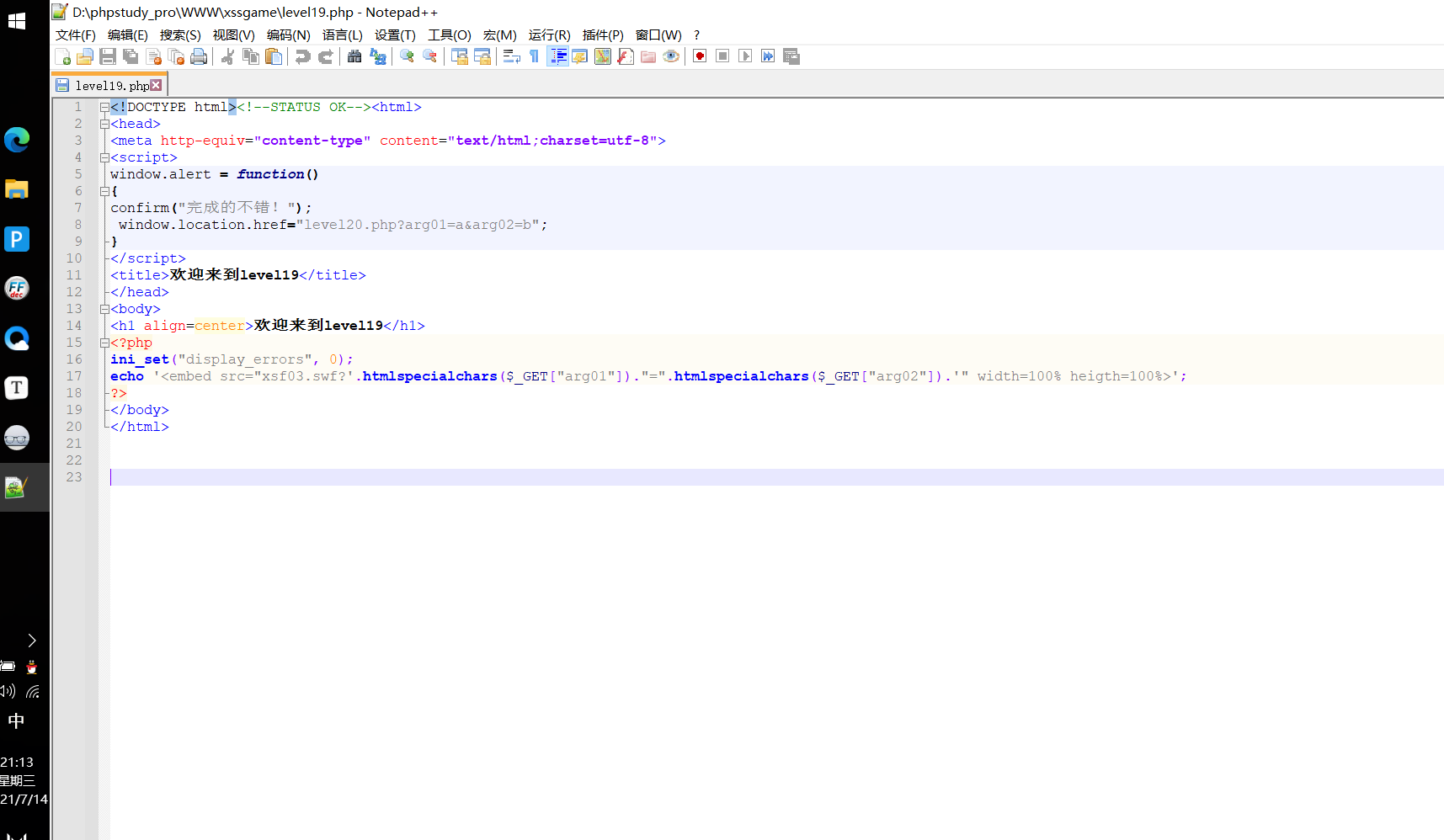Screen dimensions: 1444x840
Task: Show hidden tray icons chevron
Action: click(x=31, y=641)
